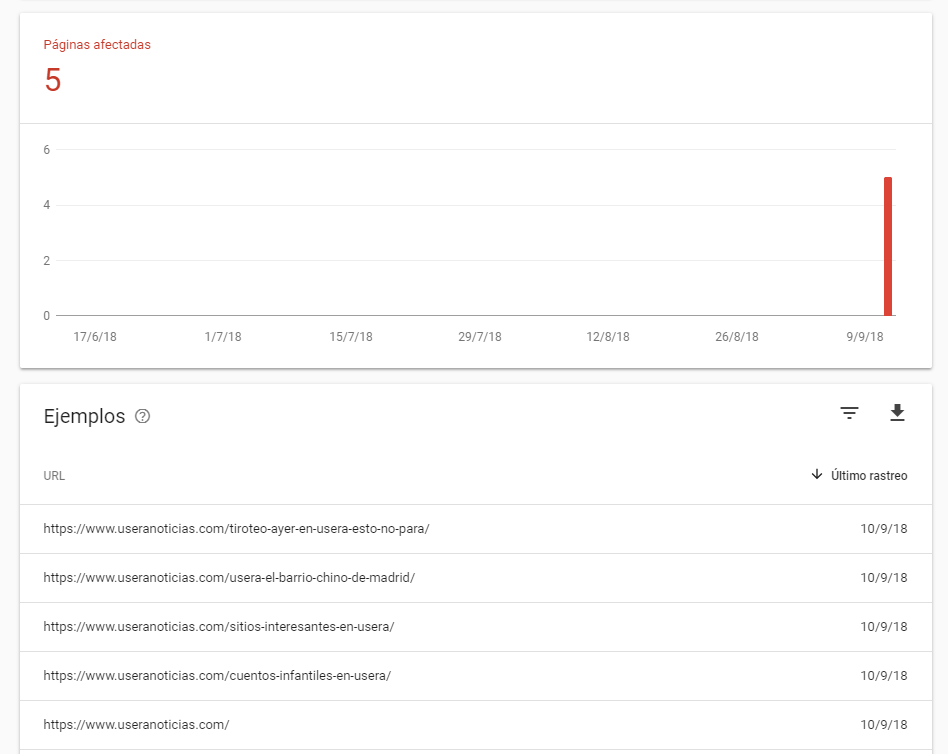Click the Ejemplos section title
The image size is (948, 754).
click(84, 417)
